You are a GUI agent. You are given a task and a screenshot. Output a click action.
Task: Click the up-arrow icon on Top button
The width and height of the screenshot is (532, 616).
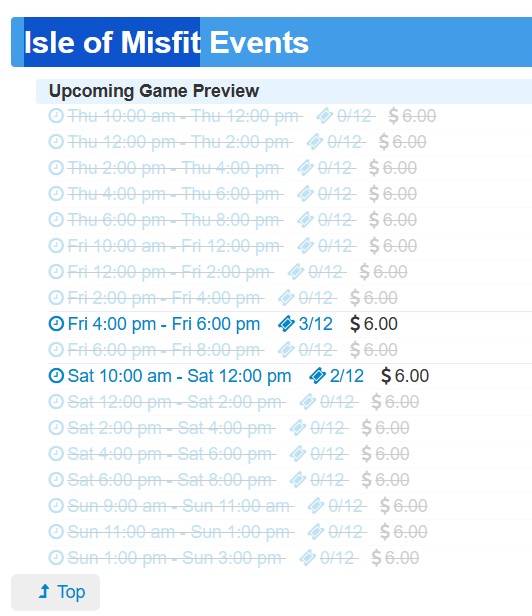click(x=44, y=591)
